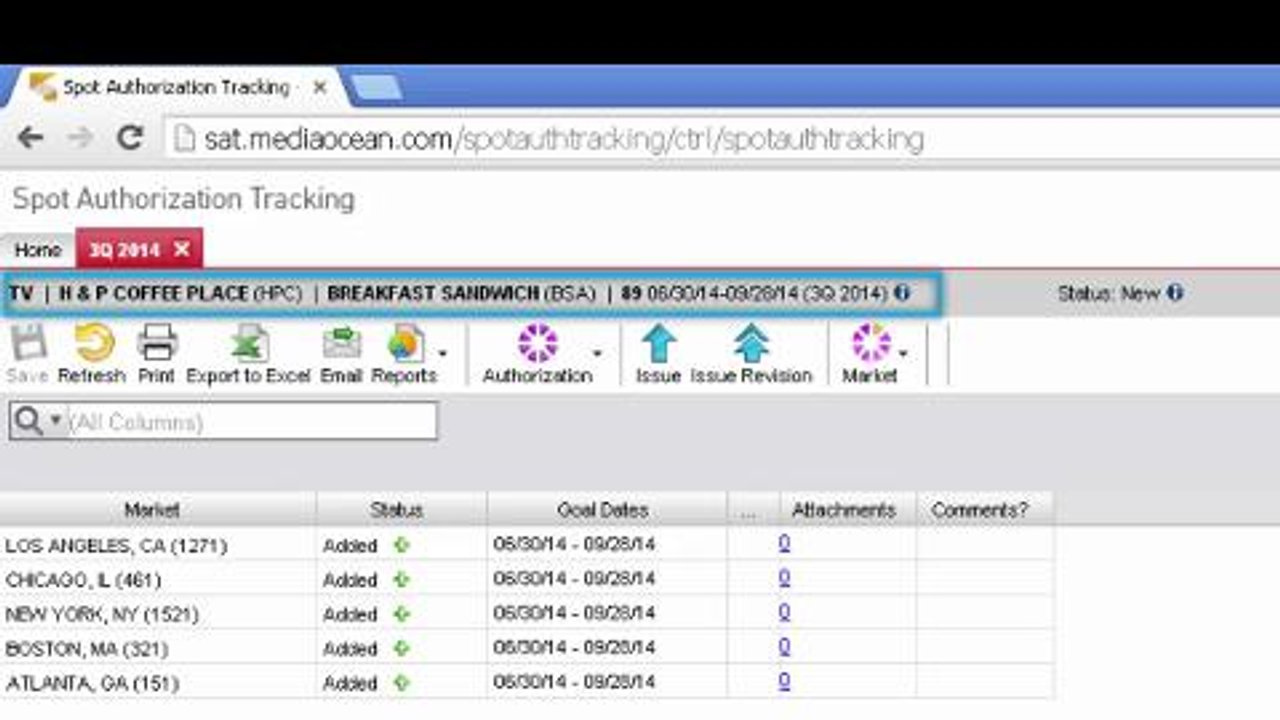Close the Spot Authorization Tracking browser tab

click(x=320, y=88)
